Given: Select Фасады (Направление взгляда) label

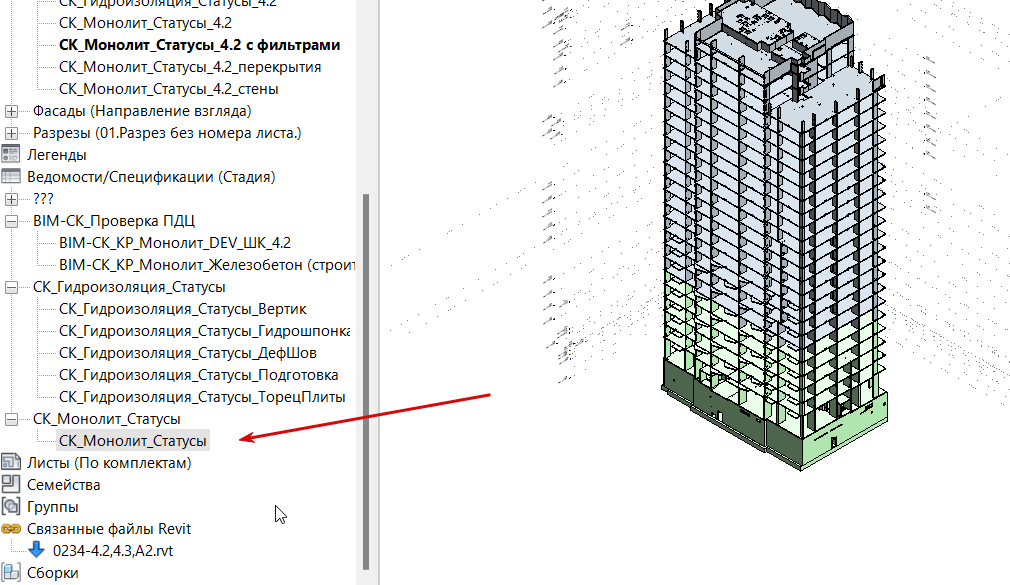Looking at the screenshot, I should click(142, 111).
